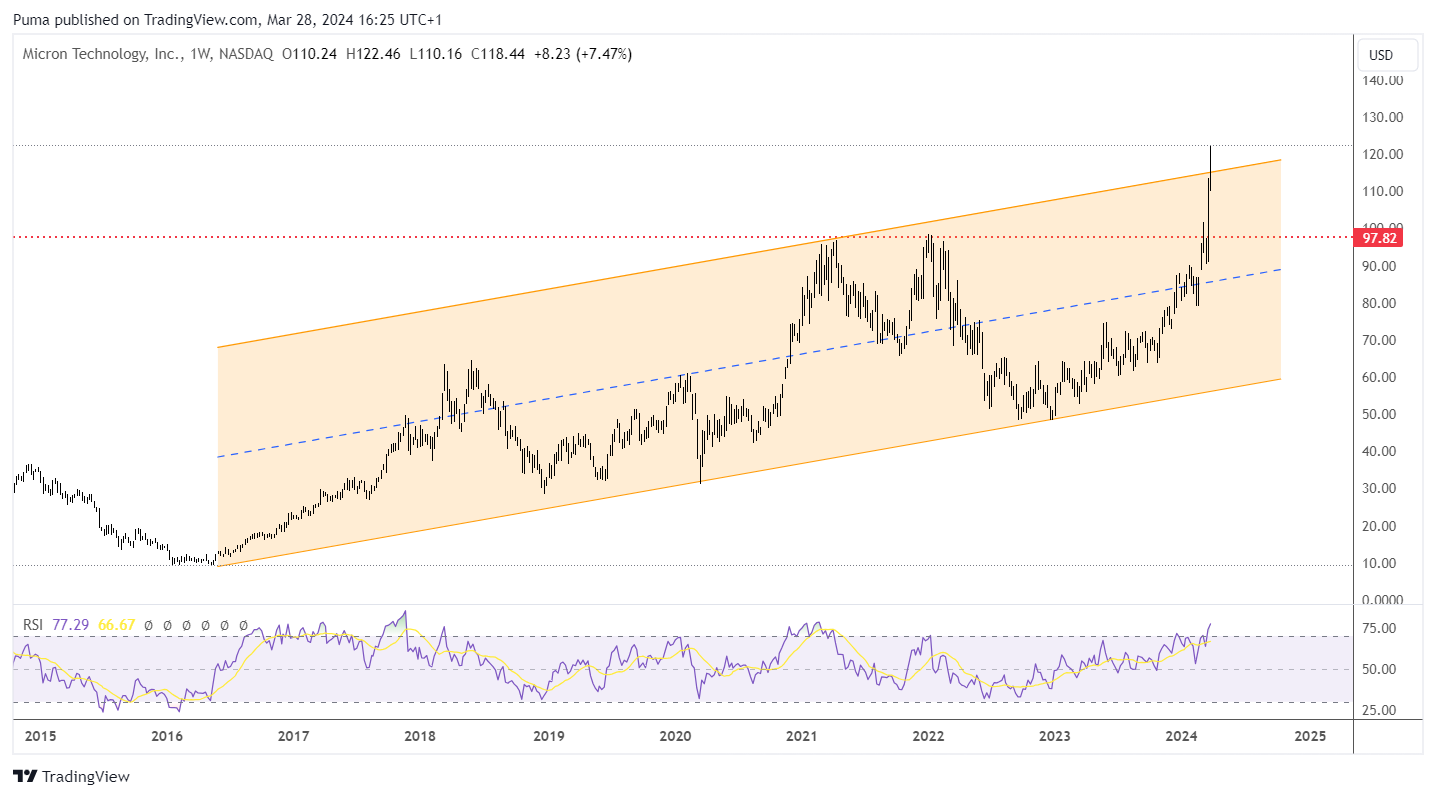The image size is (1436, 798).
Task: Click the 2018 label on time axis
Action: [420, 736]
